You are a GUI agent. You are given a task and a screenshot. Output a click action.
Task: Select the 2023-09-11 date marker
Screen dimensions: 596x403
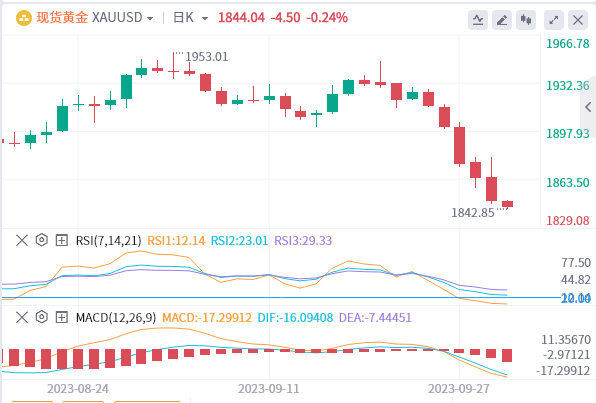pos(268,389)
